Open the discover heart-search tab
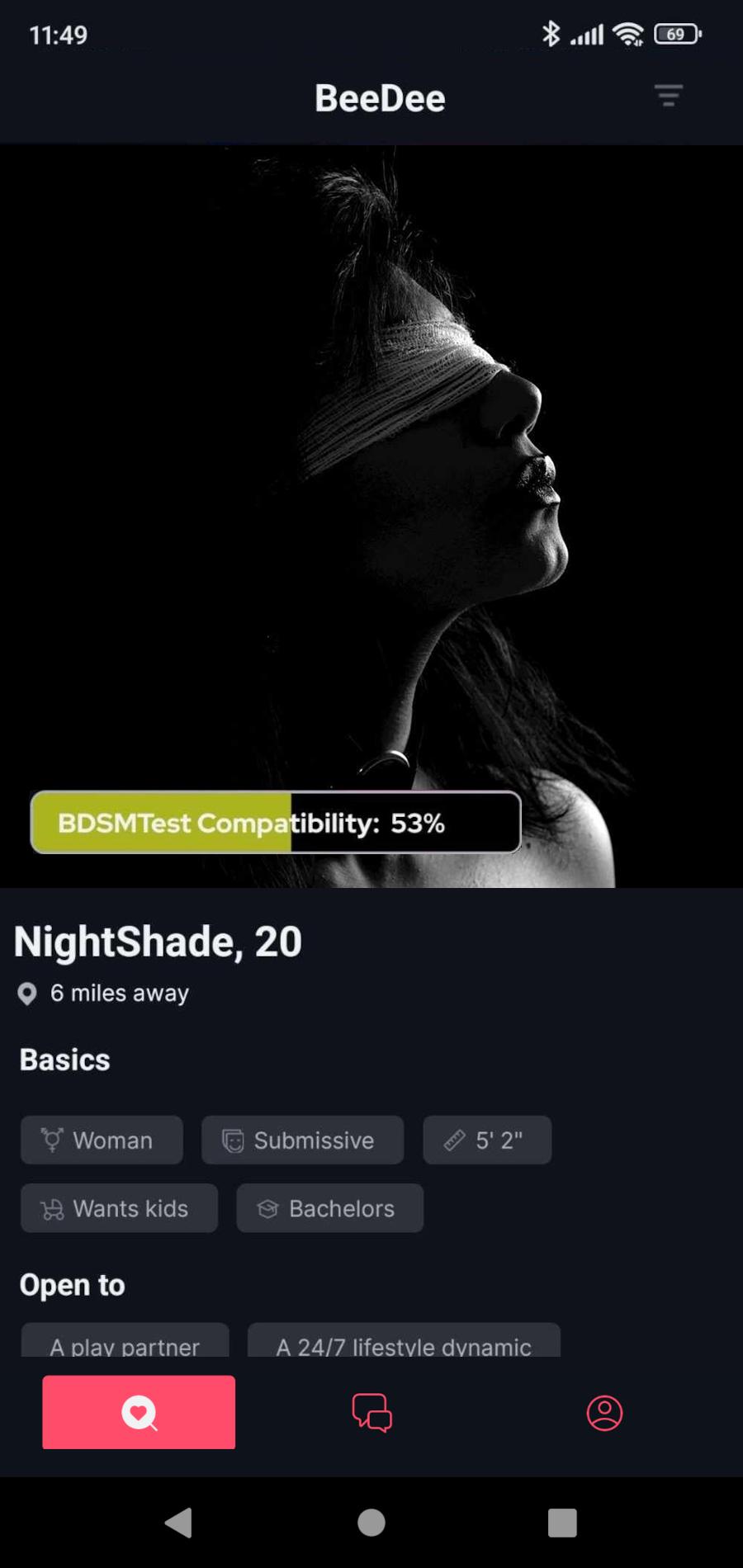 tap(139, 1412)
